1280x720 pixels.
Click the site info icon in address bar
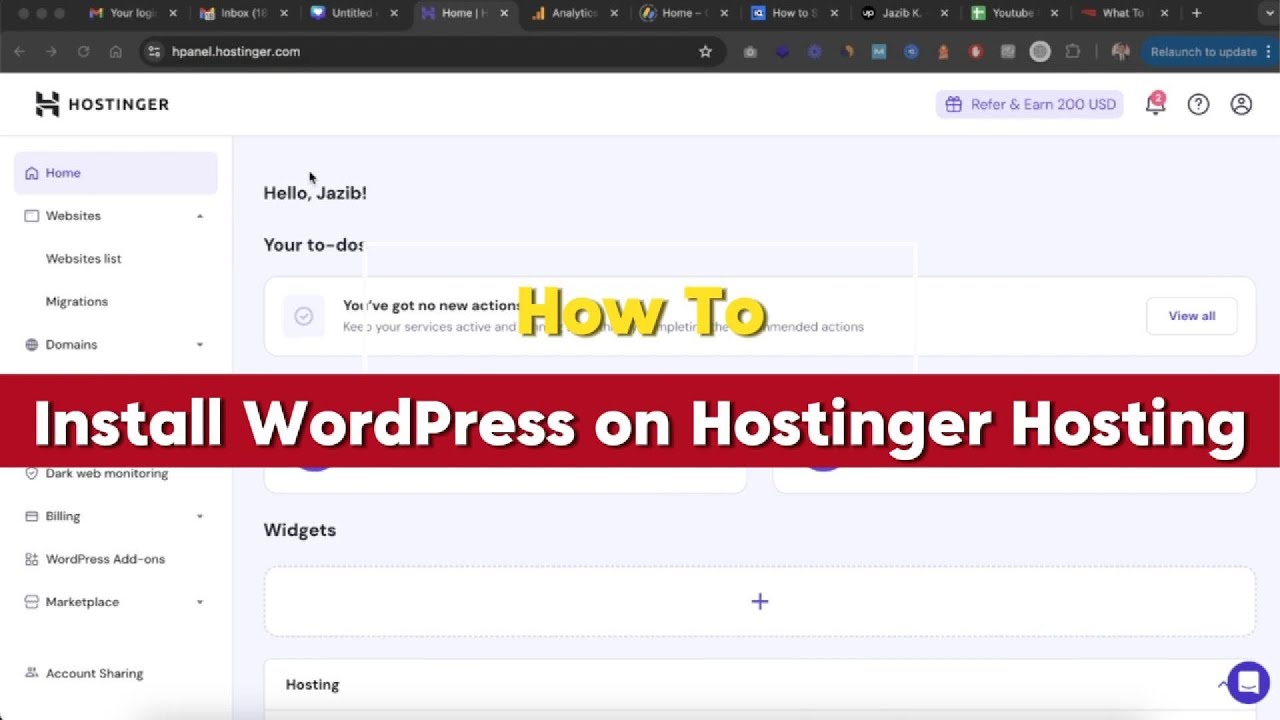pyautogui.click(x=153, y=51)
